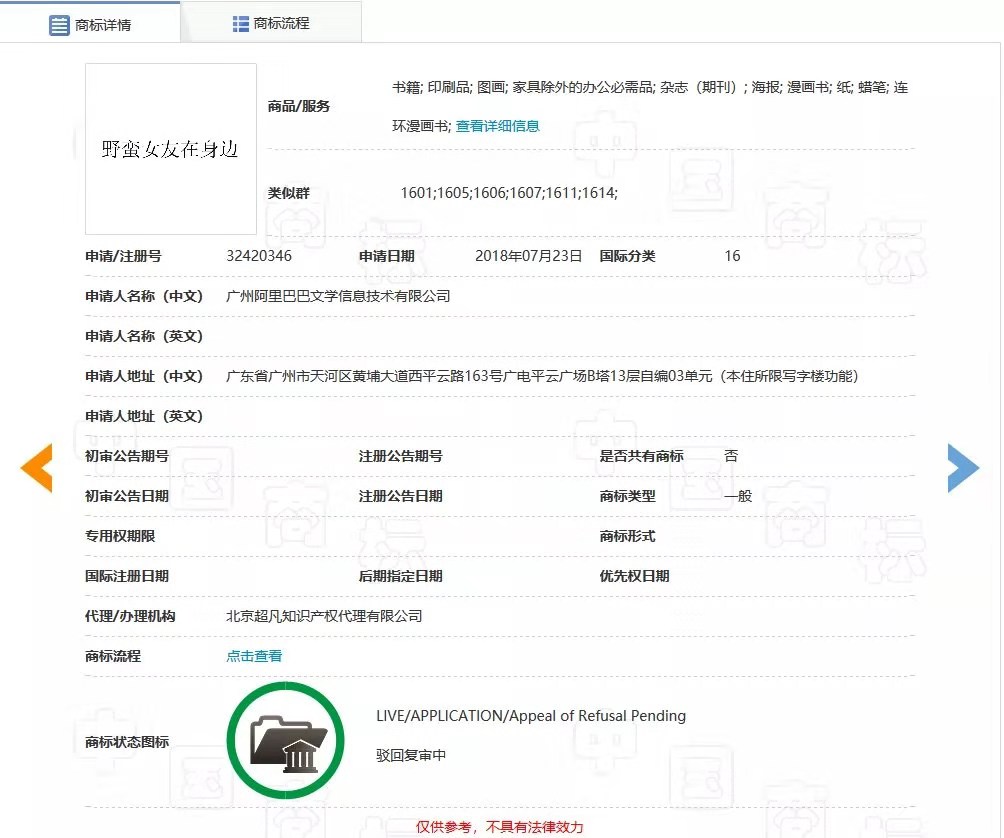Screen dimensions: 1004x838
Task: Click the blue right navigation arrow
Action: click(963, 467)
